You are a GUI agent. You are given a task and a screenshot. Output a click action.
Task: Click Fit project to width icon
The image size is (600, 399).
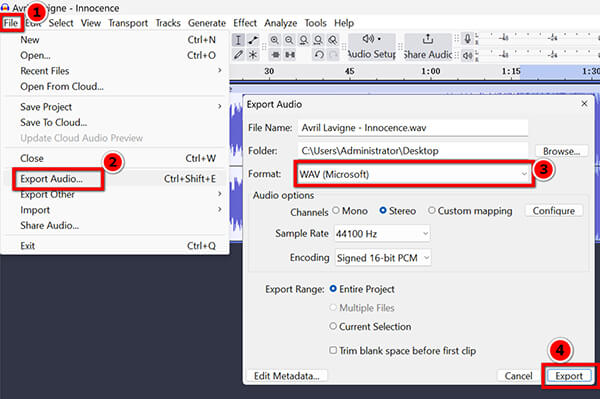coord(318,40)
